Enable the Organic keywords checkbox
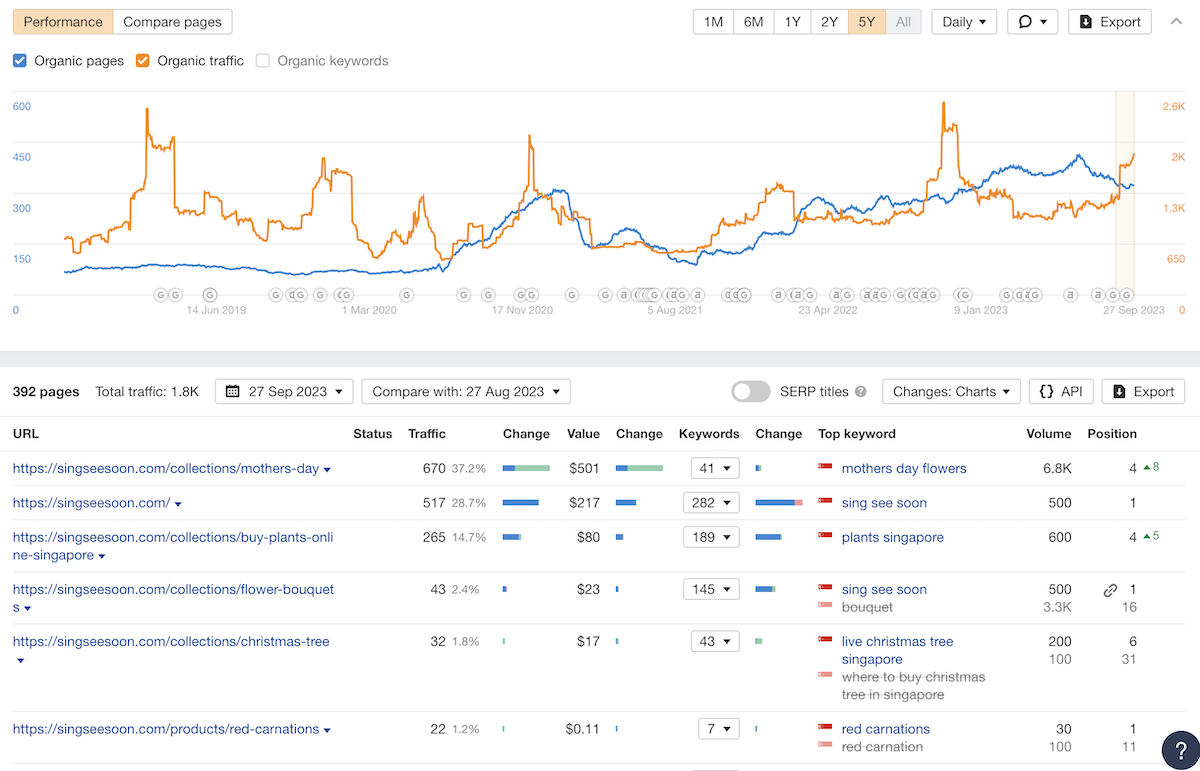 point(263,61)
